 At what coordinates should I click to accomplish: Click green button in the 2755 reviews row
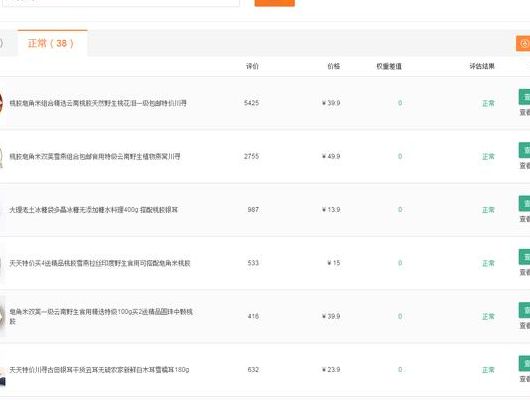point(525,150)
